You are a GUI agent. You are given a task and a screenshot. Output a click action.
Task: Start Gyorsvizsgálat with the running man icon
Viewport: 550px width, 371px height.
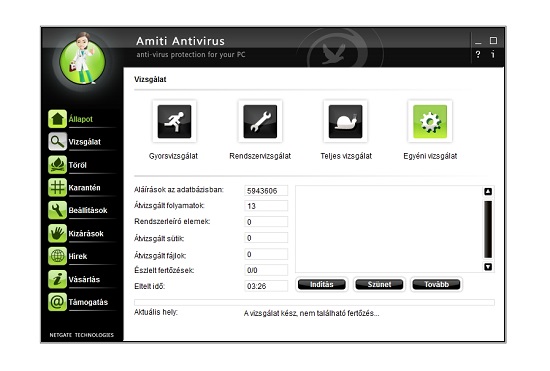174,121
